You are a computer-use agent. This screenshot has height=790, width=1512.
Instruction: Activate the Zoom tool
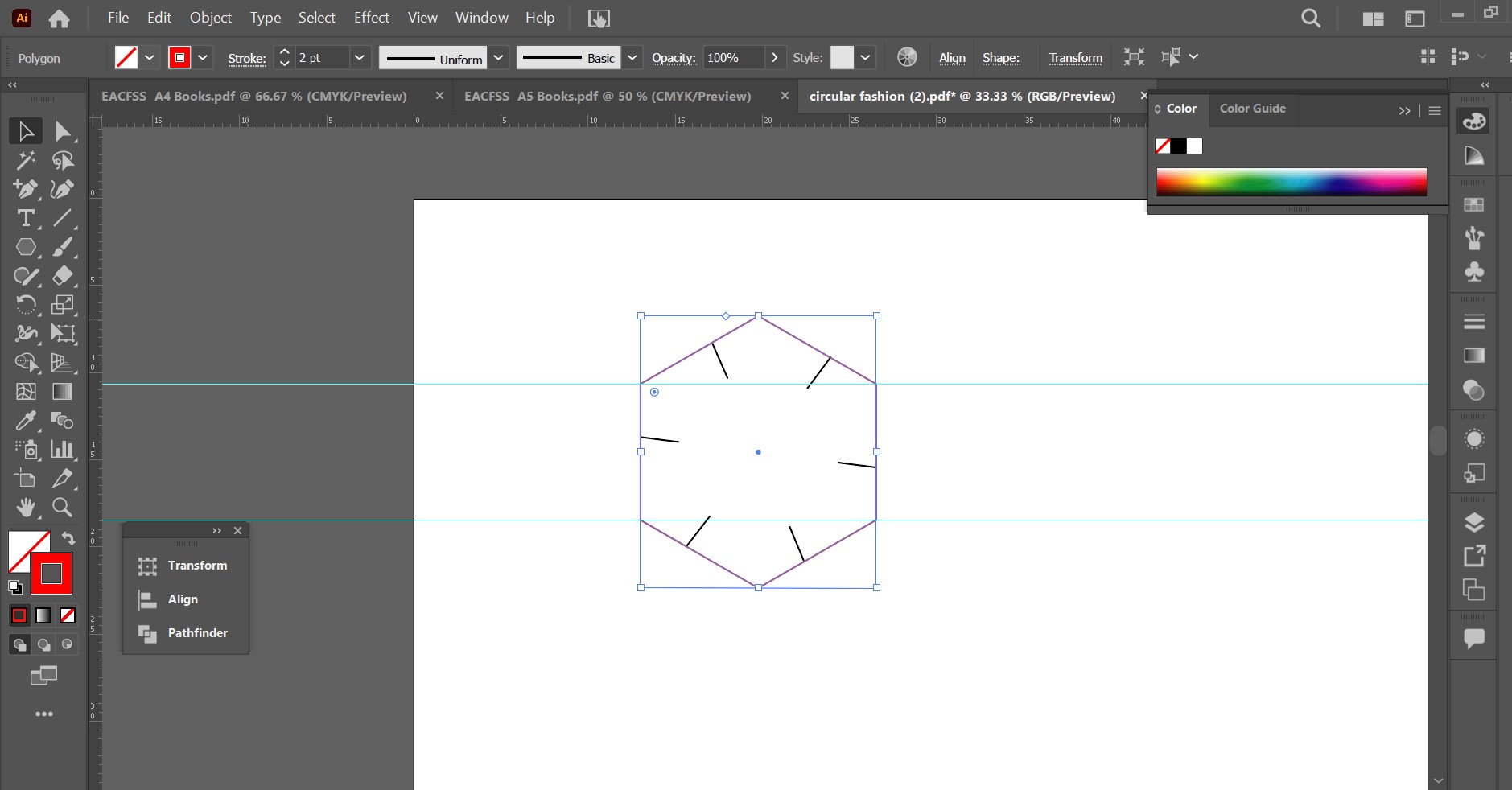pyautogui.click(x=62, y=508)
